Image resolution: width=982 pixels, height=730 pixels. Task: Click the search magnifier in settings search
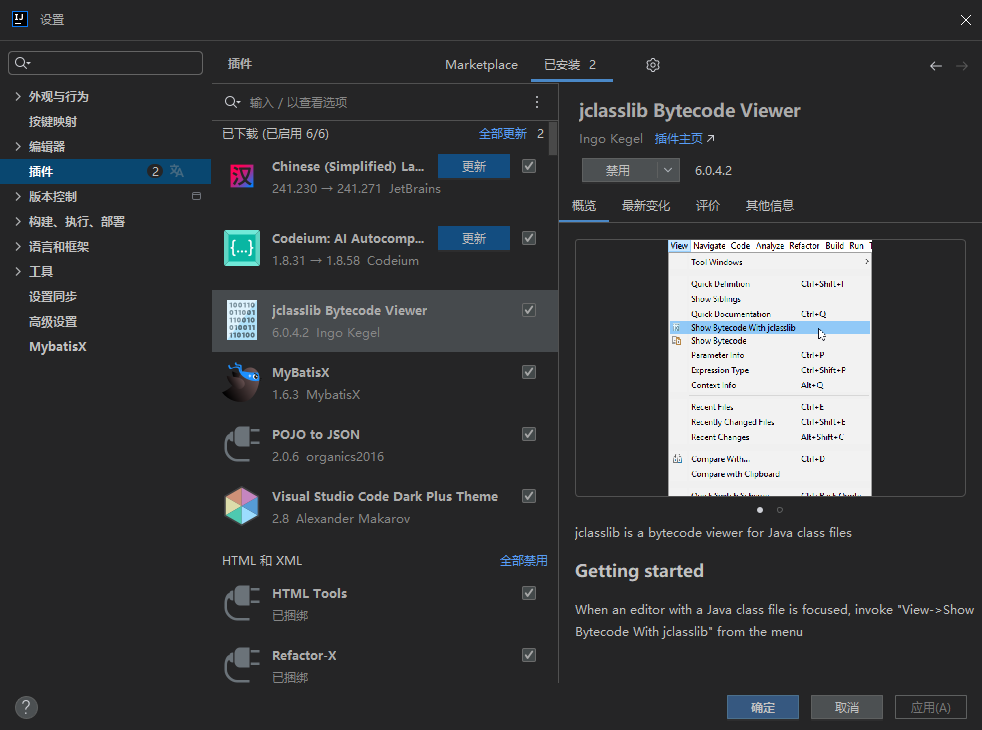[23, 63]
